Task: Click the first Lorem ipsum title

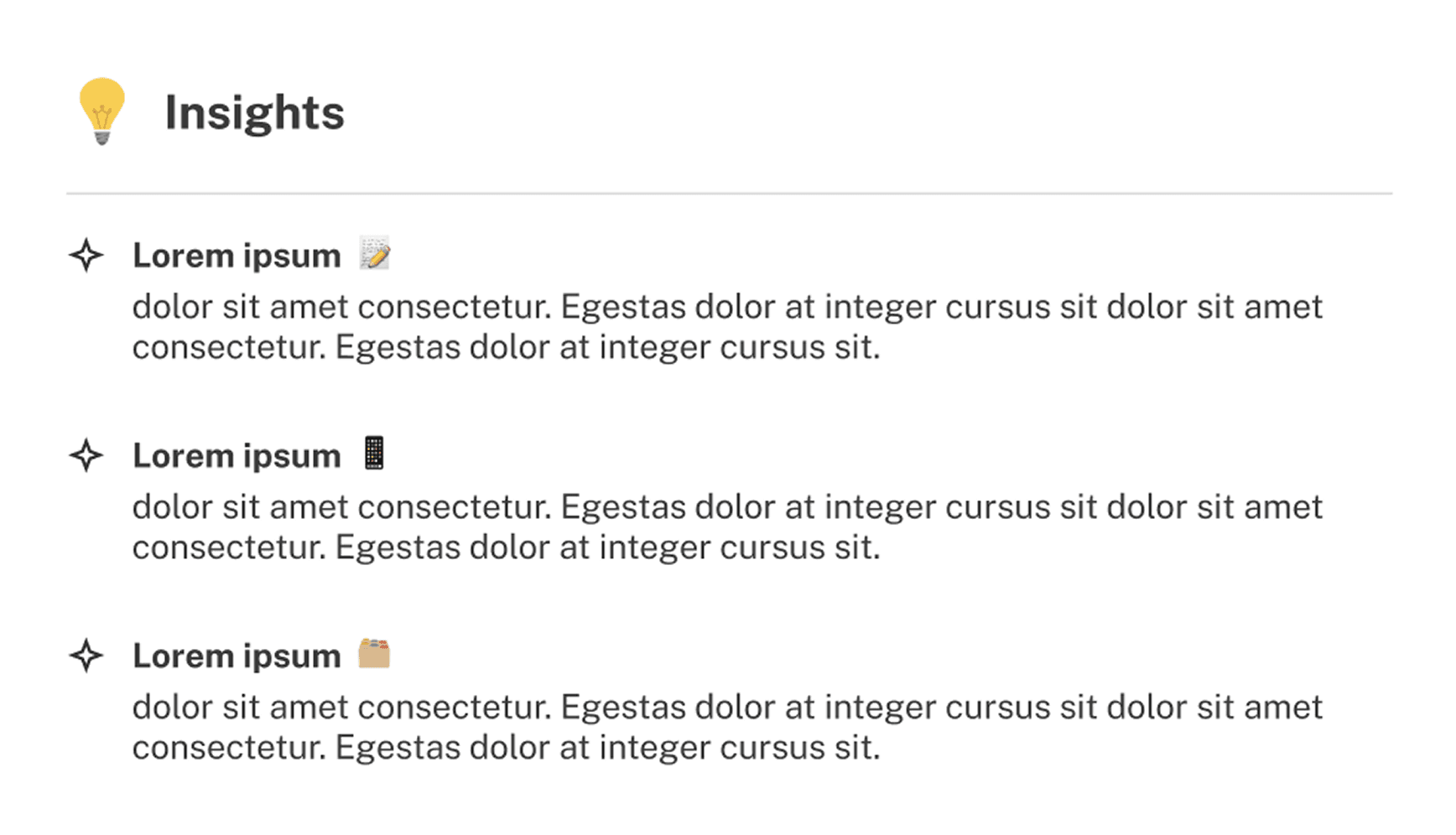Action: [x=237, y=256]
